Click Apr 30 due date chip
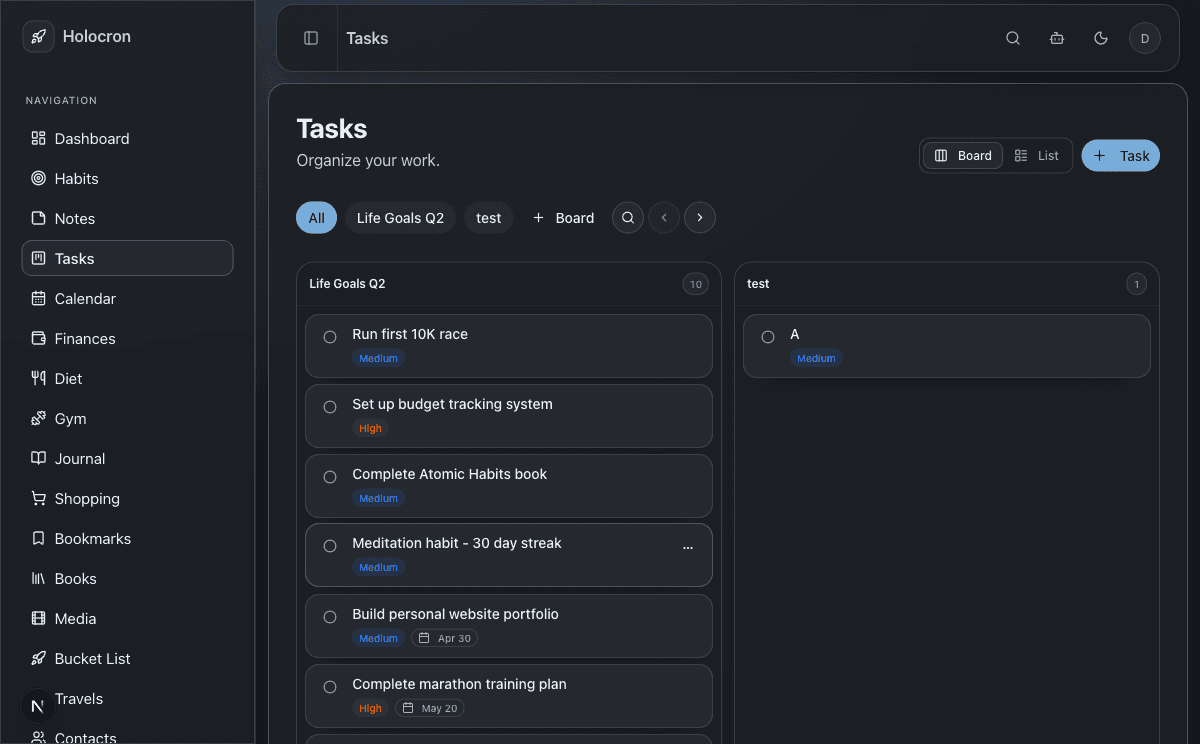The image size is (1200, 744). click(x=445, y=638)
